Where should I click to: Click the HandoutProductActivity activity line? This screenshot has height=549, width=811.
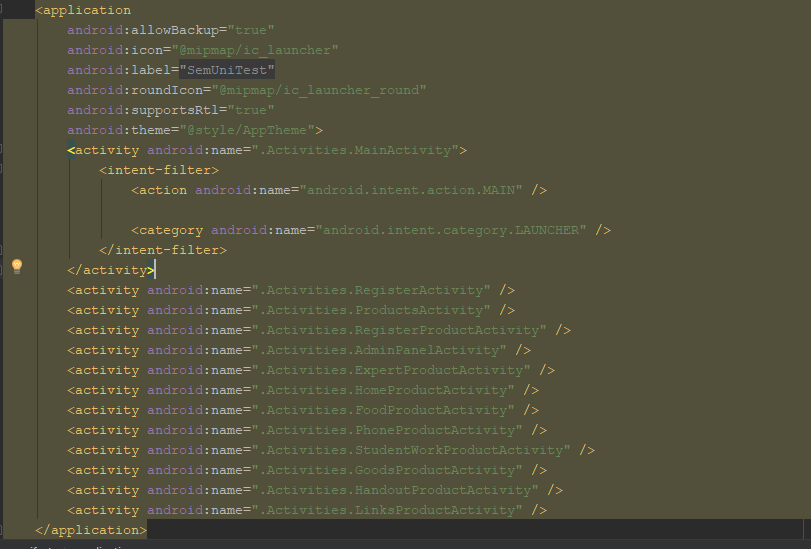(x=315, y=490)
